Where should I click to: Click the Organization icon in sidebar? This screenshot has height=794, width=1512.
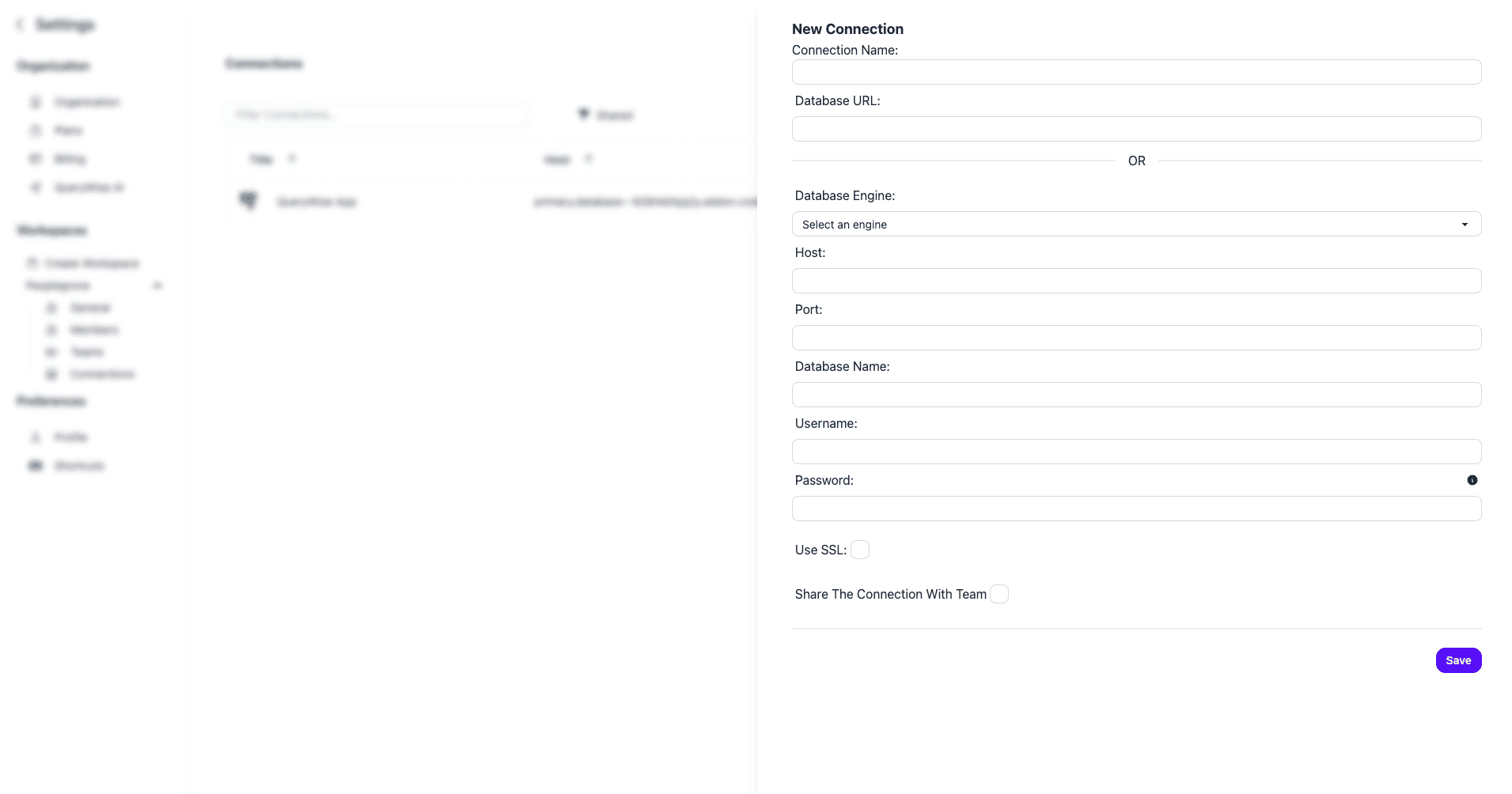pos(36,102)
